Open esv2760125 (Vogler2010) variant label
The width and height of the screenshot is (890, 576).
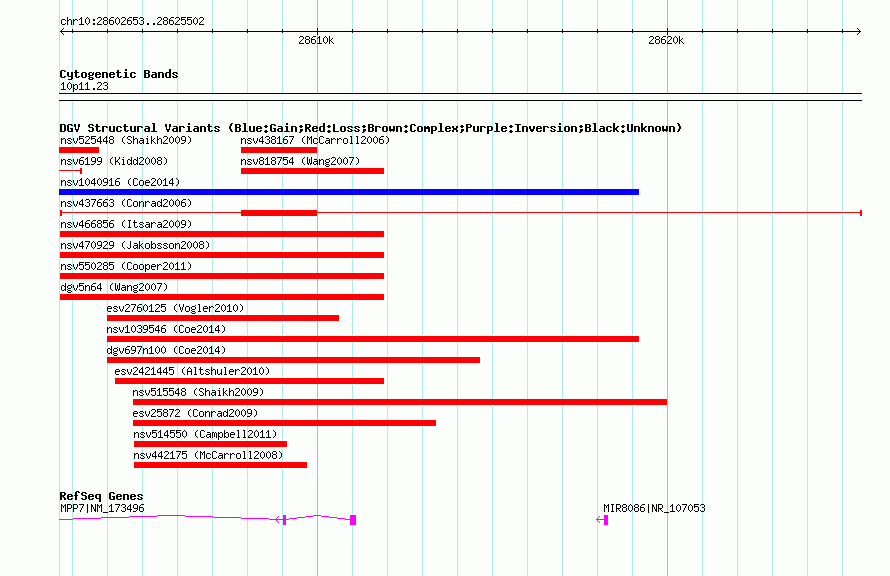[175, 308]
